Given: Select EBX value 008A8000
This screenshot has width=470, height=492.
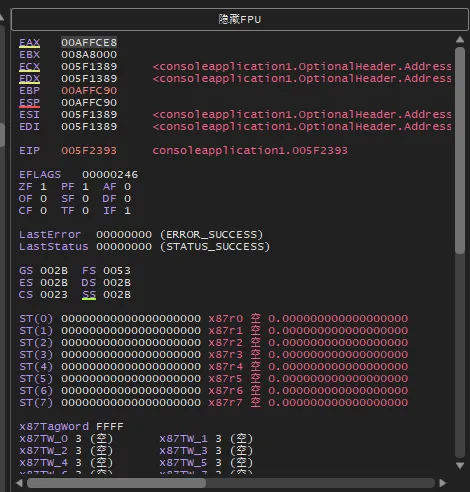Looking at the screenshot, I should point(89,55).
